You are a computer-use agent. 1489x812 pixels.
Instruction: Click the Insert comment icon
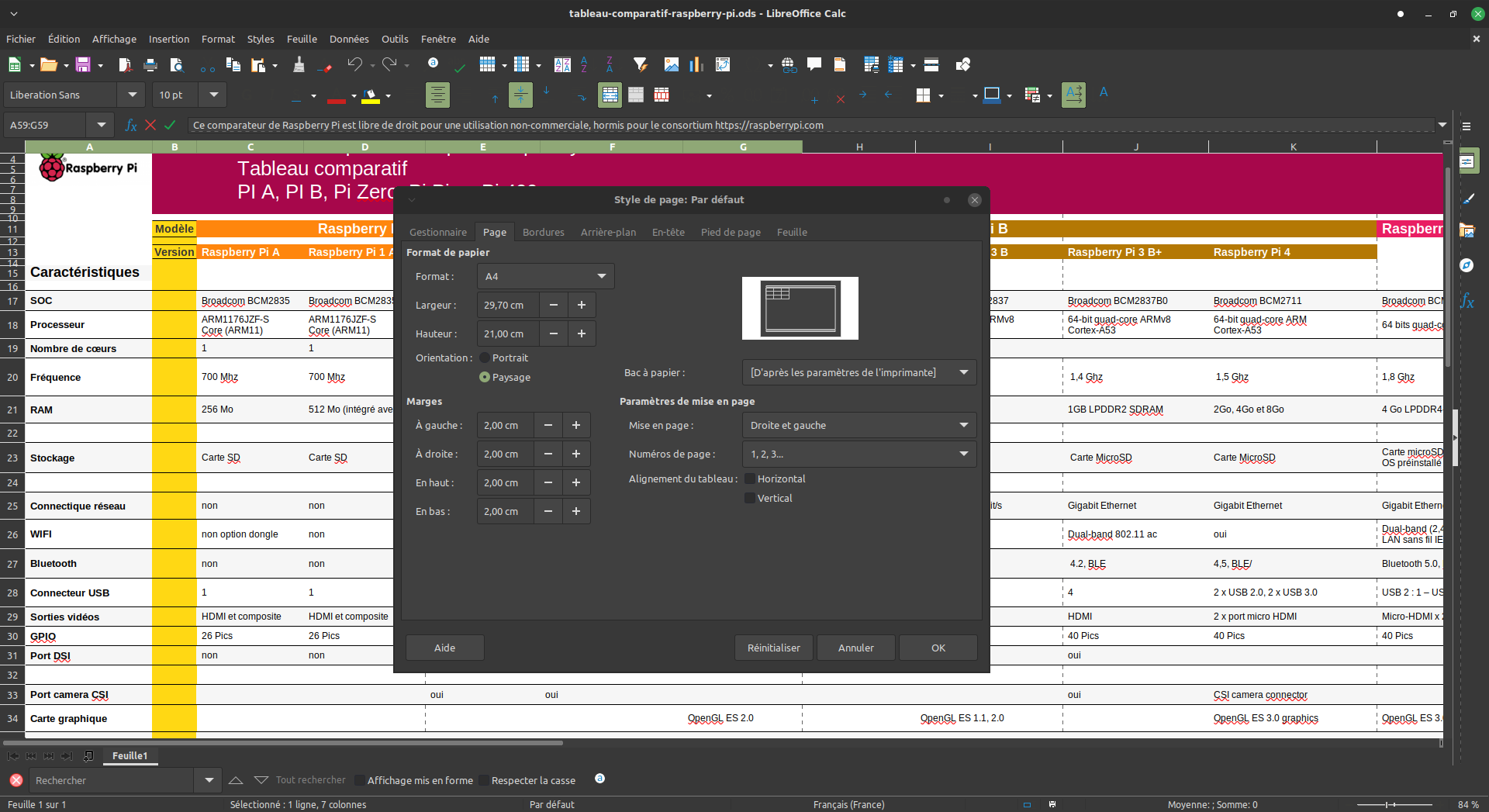coord(814,65)
